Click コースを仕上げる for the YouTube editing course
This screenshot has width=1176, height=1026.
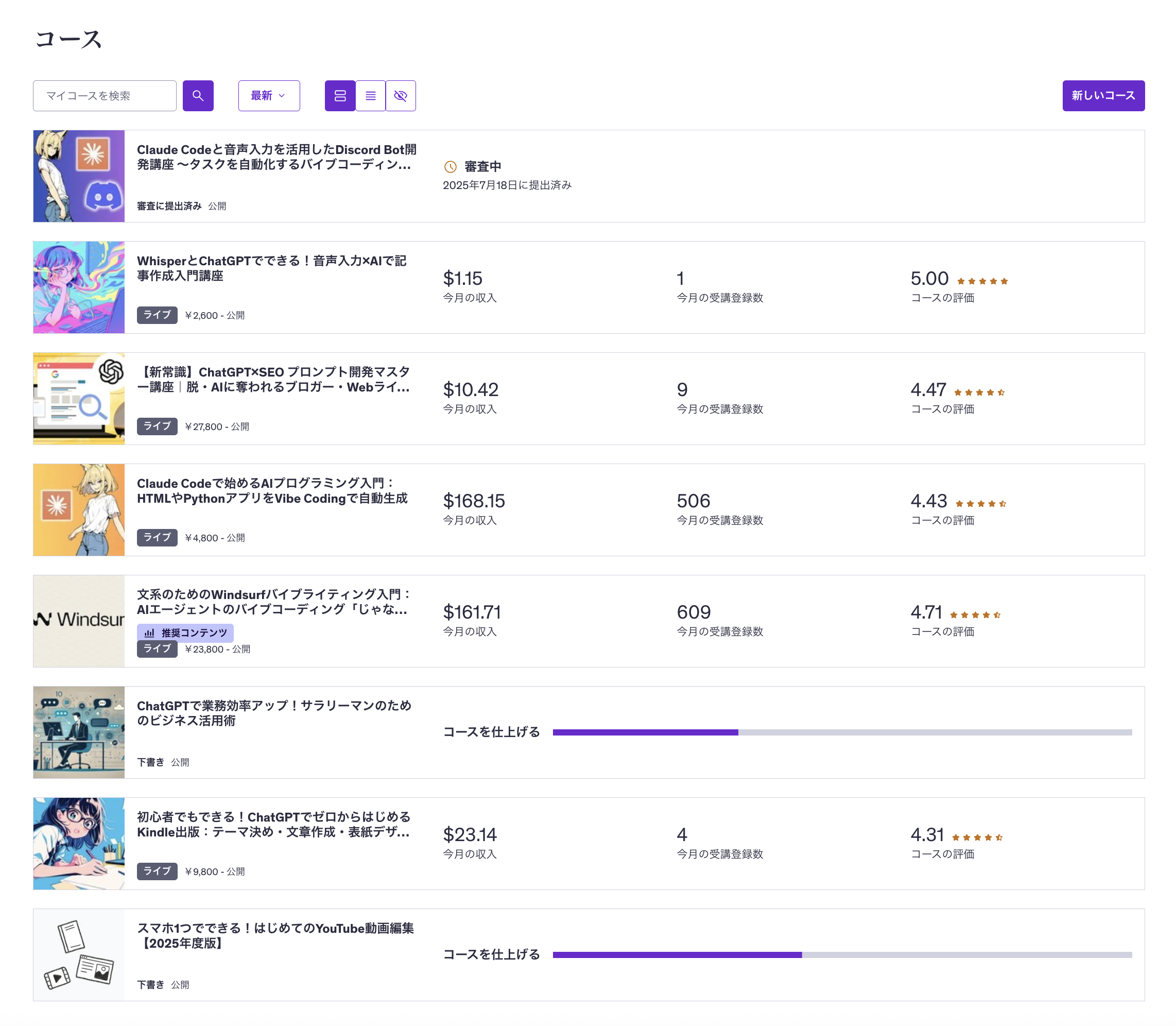point(491,954)
